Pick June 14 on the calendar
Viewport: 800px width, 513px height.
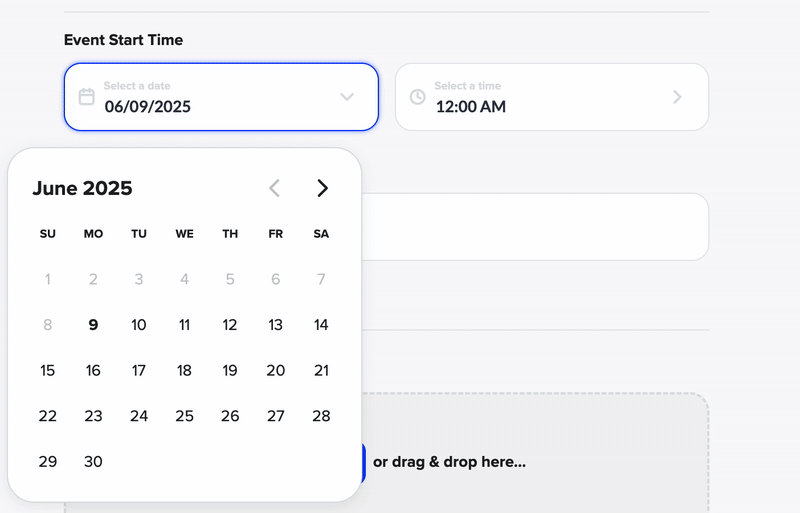tap(321, 325)
